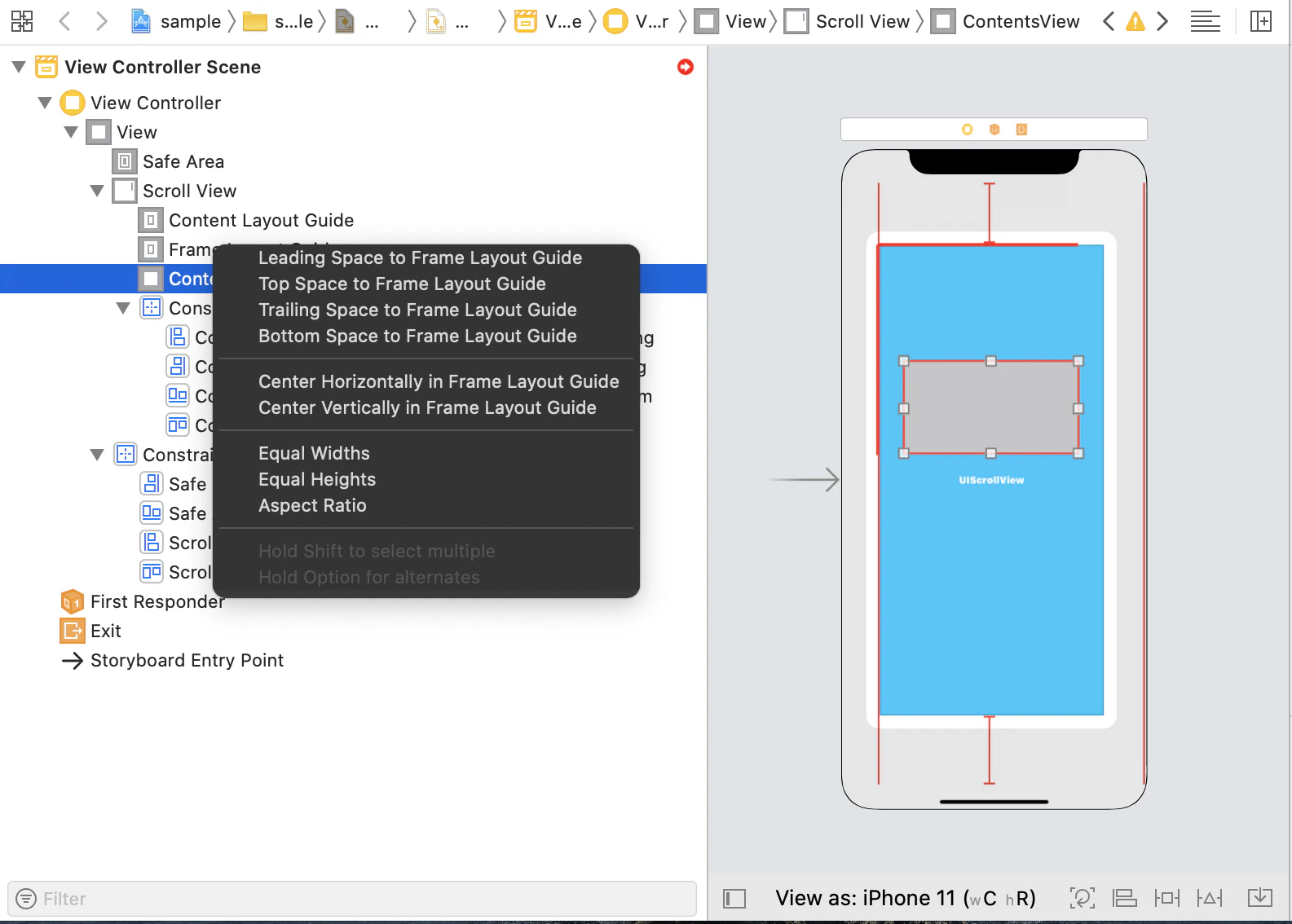This screenshot has height=924, width=1292.
Task: Collapse the View Controller outline item
Action: pyautogui.click(x=45, y=103)
